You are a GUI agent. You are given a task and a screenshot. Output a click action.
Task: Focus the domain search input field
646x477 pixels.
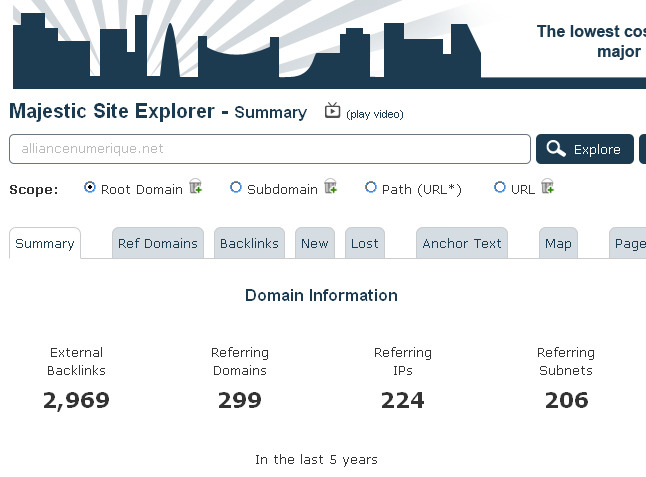pos(270,149)
